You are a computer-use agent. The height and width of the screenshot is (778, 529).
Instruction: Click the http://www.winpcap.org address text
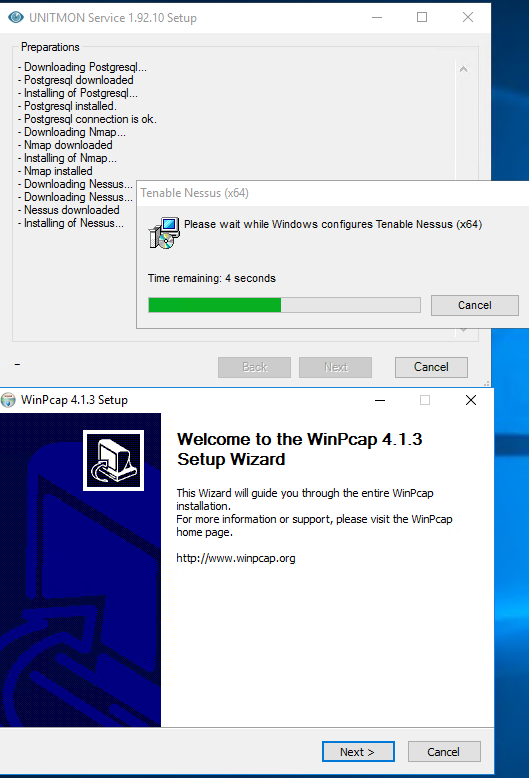[x=236, y=558]
